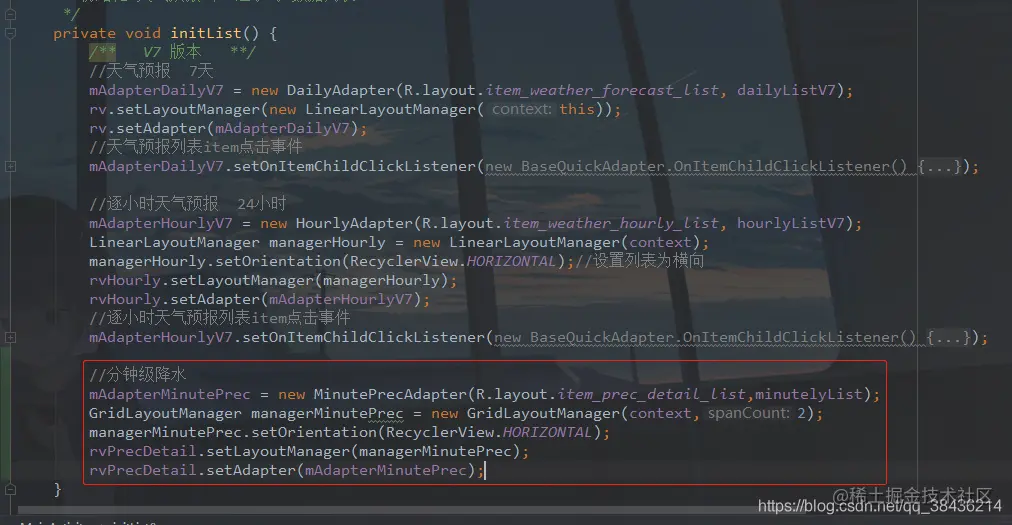Viewport: 1012px width, 525px height.
Task: Click item_prec_detail_list layout reference
Action: tap(652, 395)
